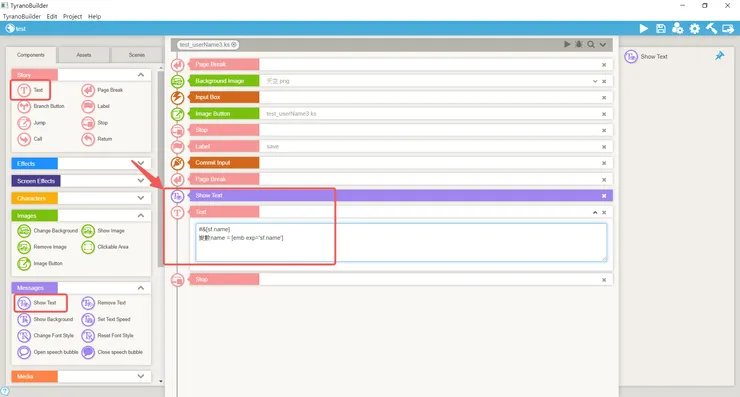Delete the Commit Input row
Image resolution: width=740 pixels, height=397 pixels.
tap(604, 163)
